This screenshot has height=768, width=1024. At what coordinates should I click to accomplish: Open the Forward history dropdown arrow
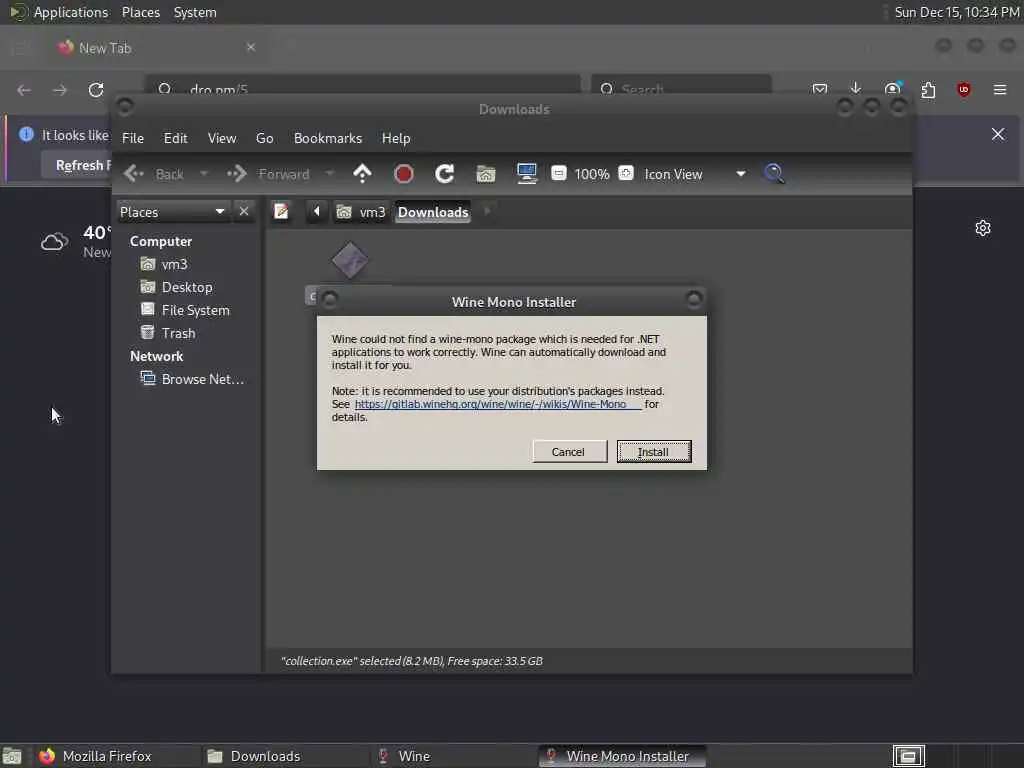tap(329, 174)
